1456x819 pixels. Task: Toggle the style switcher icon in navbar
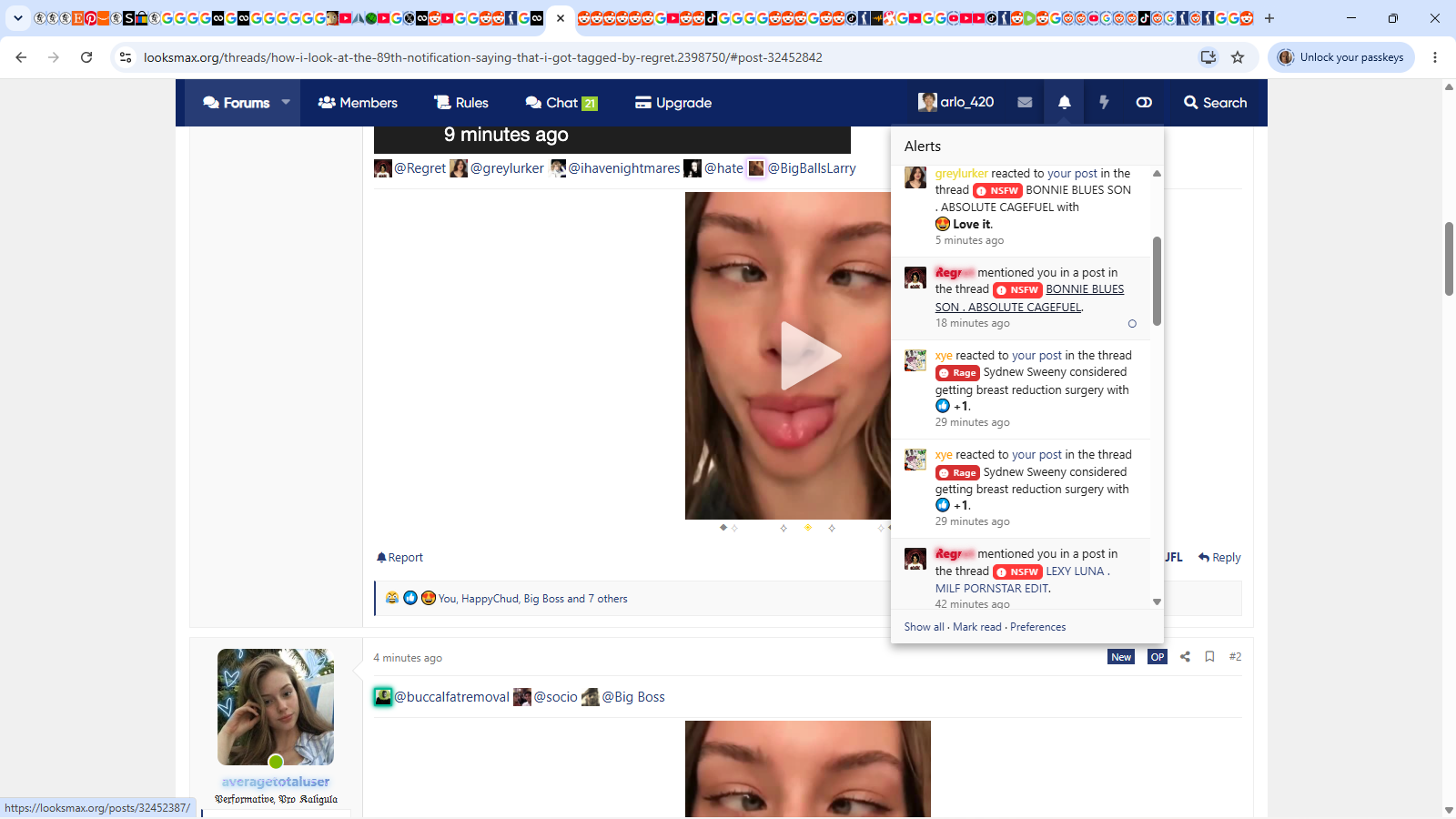(x=1144, y=103)
